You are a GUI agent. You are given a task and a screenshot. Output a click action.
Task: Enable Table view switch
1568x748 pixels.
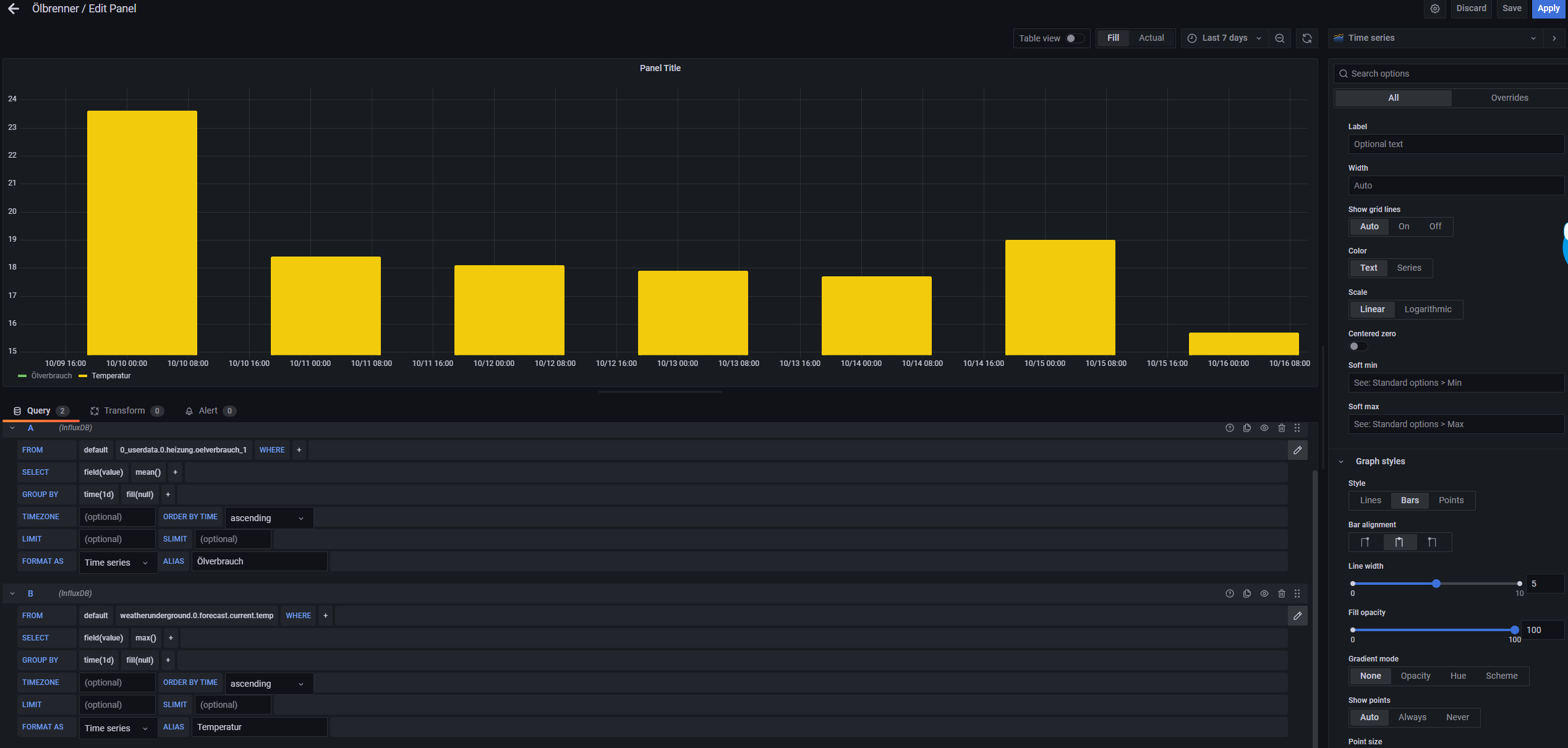pos(1075,38)
